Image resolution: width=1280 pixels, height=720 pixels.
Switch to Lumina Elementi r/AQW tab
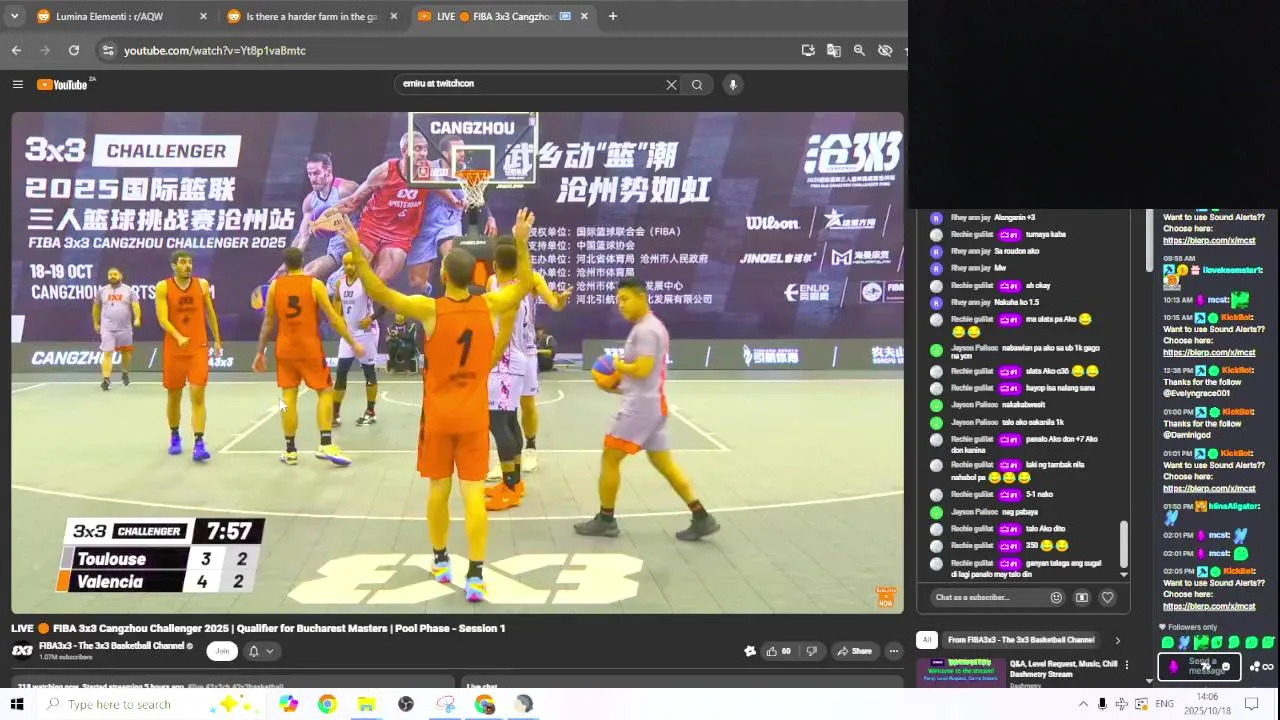point(109,16)
